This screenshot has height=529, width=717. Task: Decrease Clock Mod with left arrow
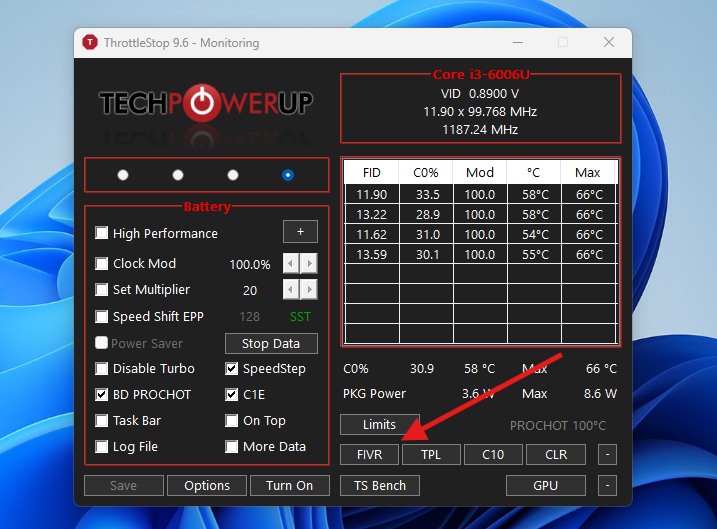pos(291,263)
